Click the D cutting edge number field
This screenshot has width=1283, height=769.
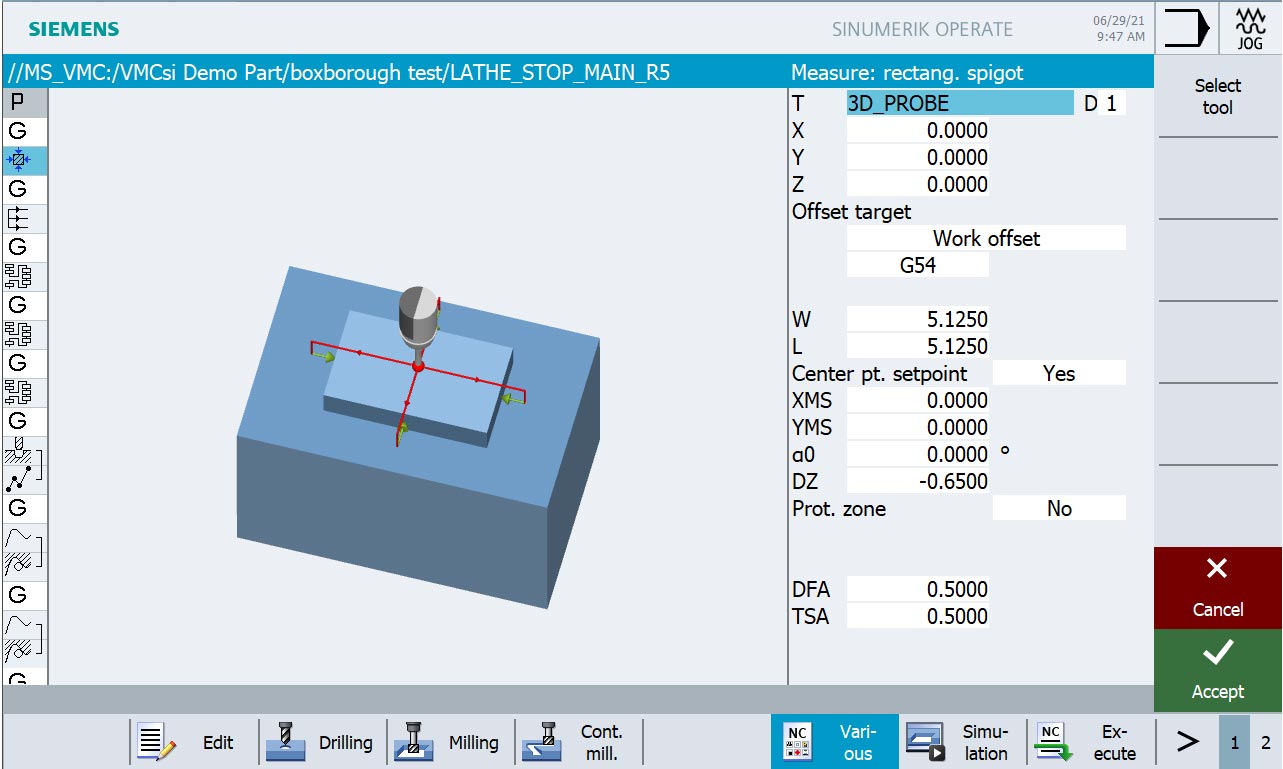point(1111,103)
